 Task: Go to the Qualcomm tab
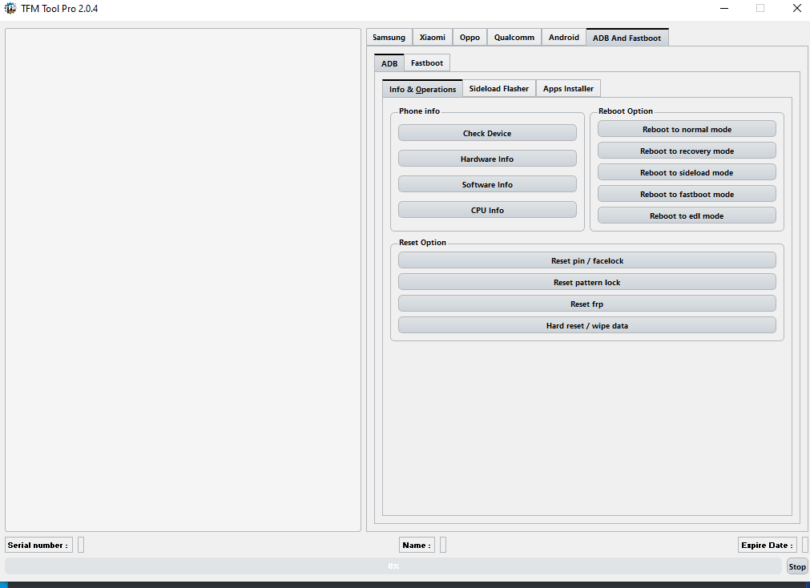click(x=514, y=37)
